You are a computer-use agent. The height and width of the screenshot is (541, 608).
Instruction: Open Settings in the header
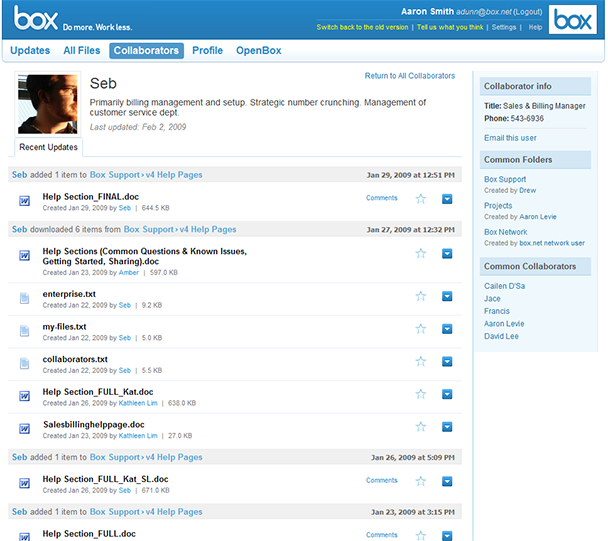(504, 27)
